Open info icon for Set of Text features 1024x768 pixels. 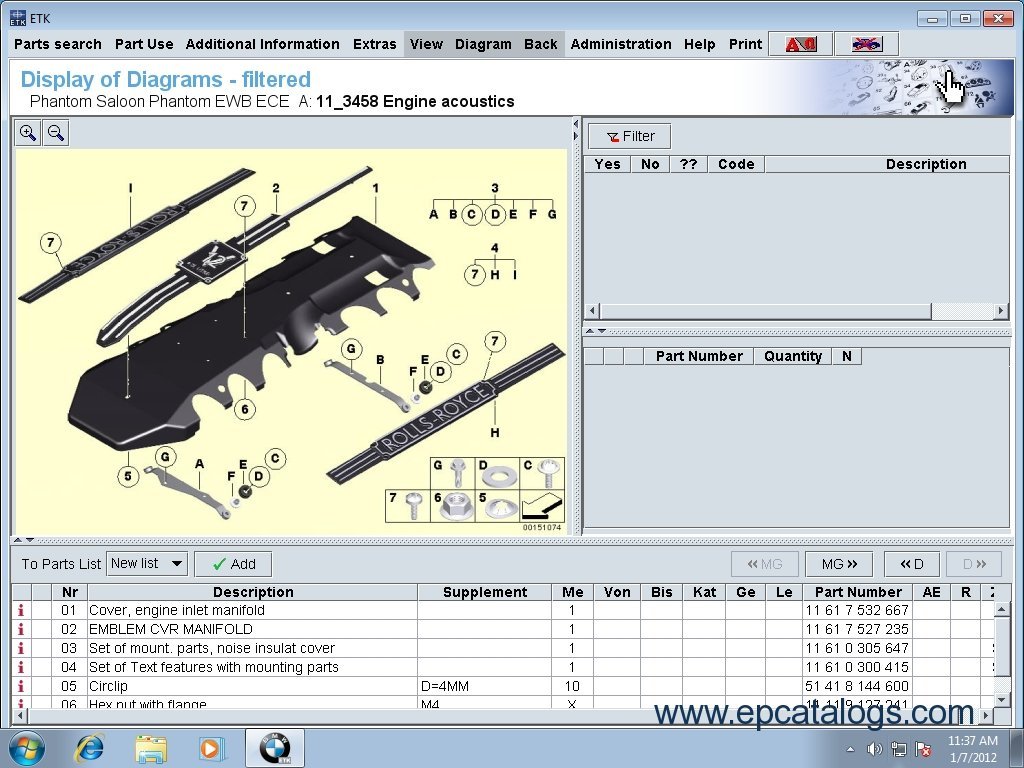click(x=21, y=667)
